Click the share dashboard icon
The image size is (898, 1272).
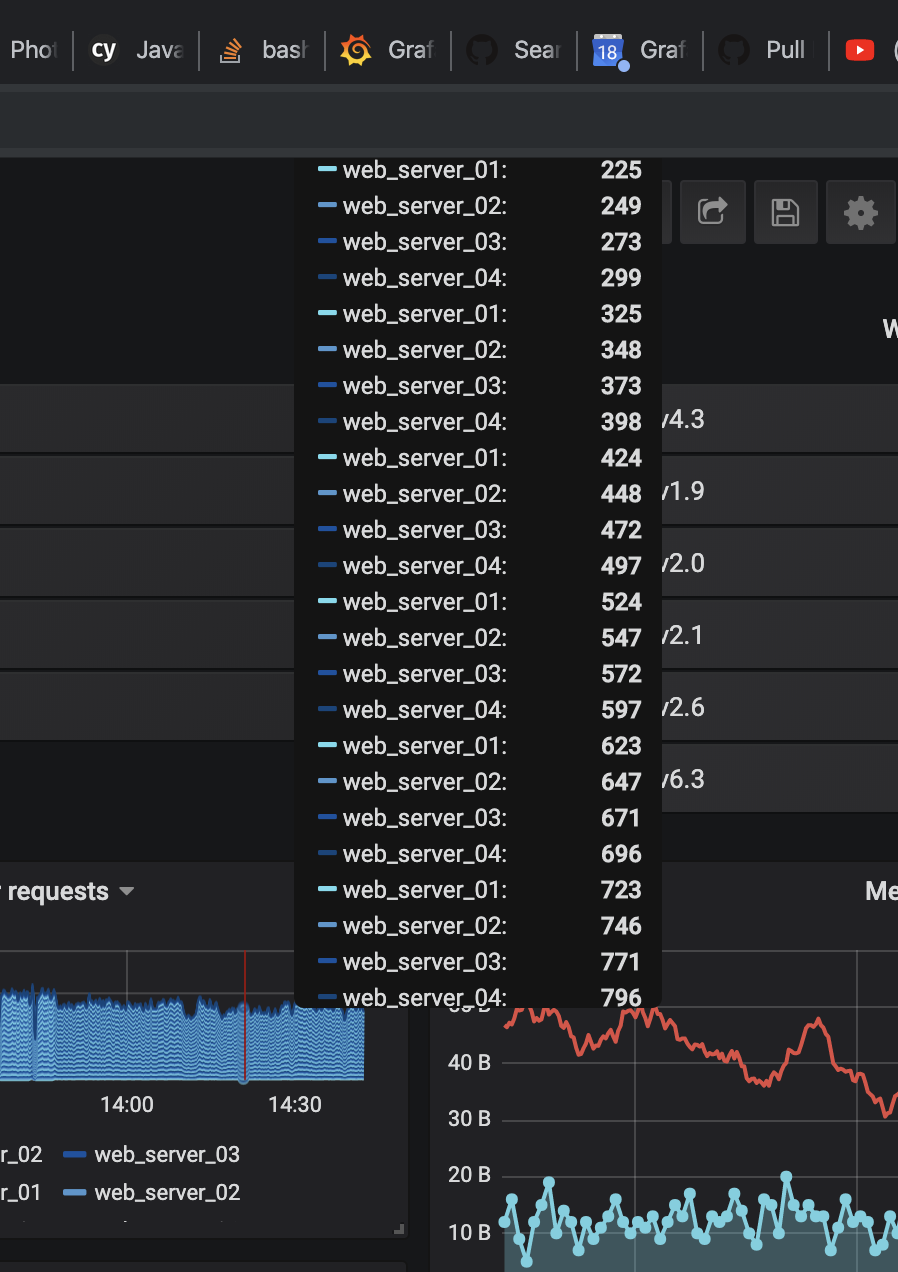(712, 212)
